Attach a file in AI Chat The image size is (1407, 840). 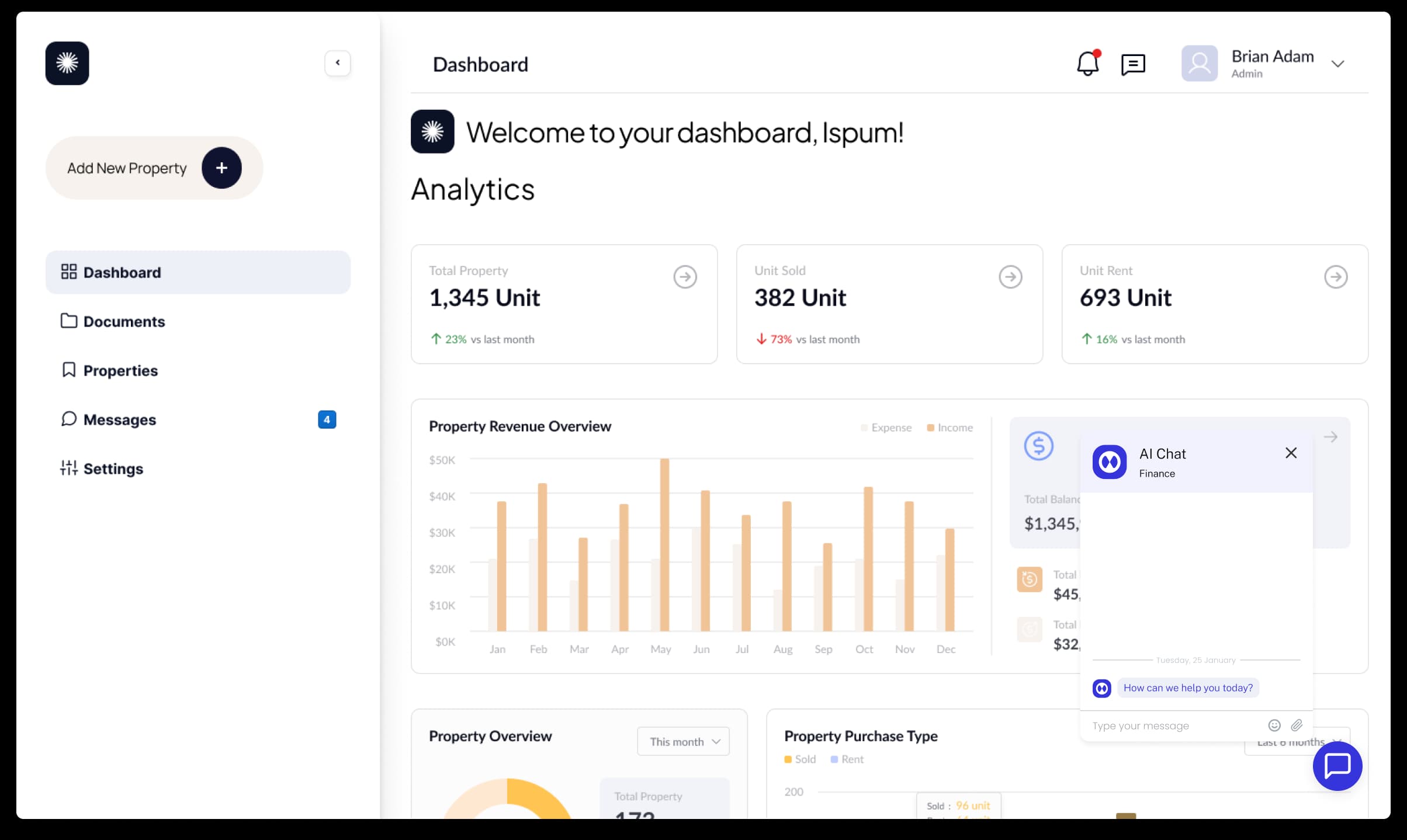coord(1297,725)
